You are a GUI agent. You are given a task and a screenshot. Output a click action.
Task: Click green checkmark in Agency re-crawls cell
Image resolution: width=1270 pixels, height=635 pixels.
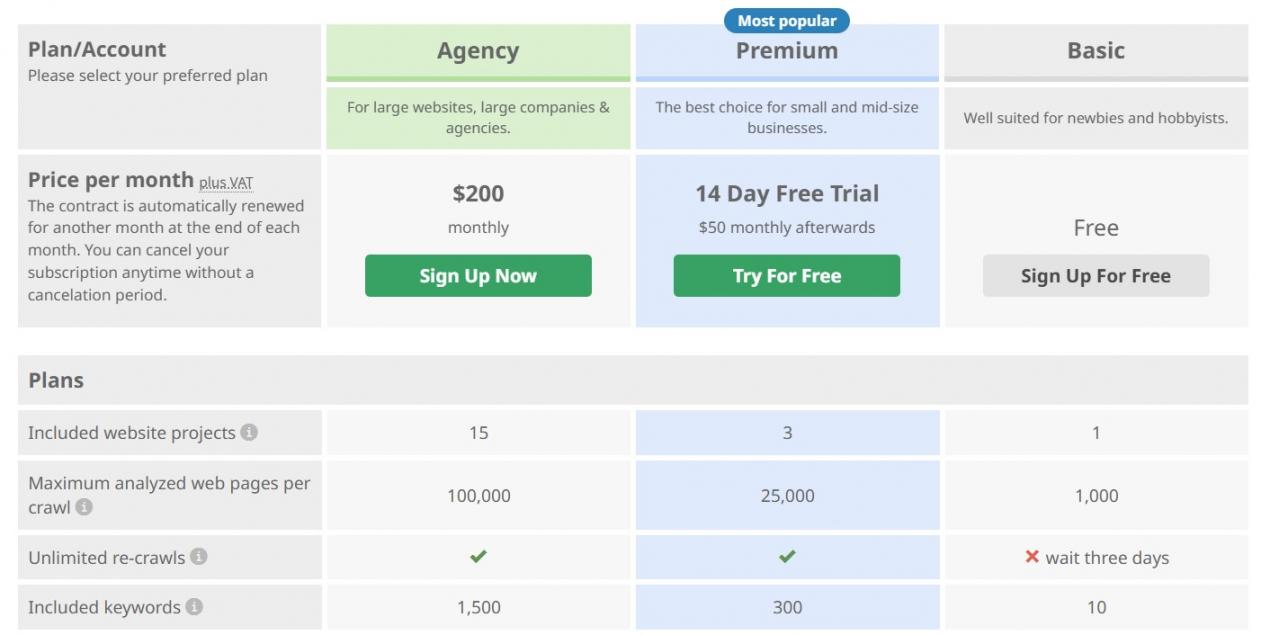(478, 557)
